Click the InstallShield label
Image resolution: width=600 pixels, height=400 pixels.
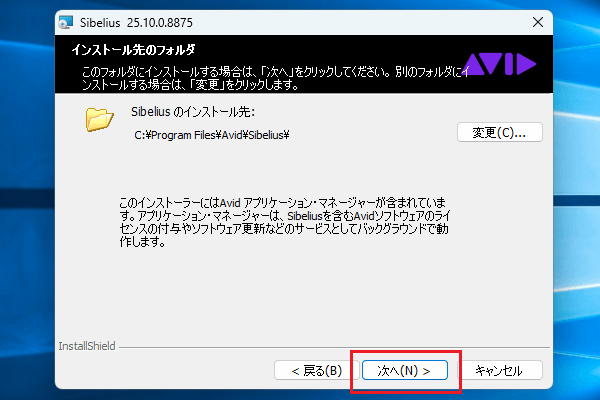pos(87,346)
